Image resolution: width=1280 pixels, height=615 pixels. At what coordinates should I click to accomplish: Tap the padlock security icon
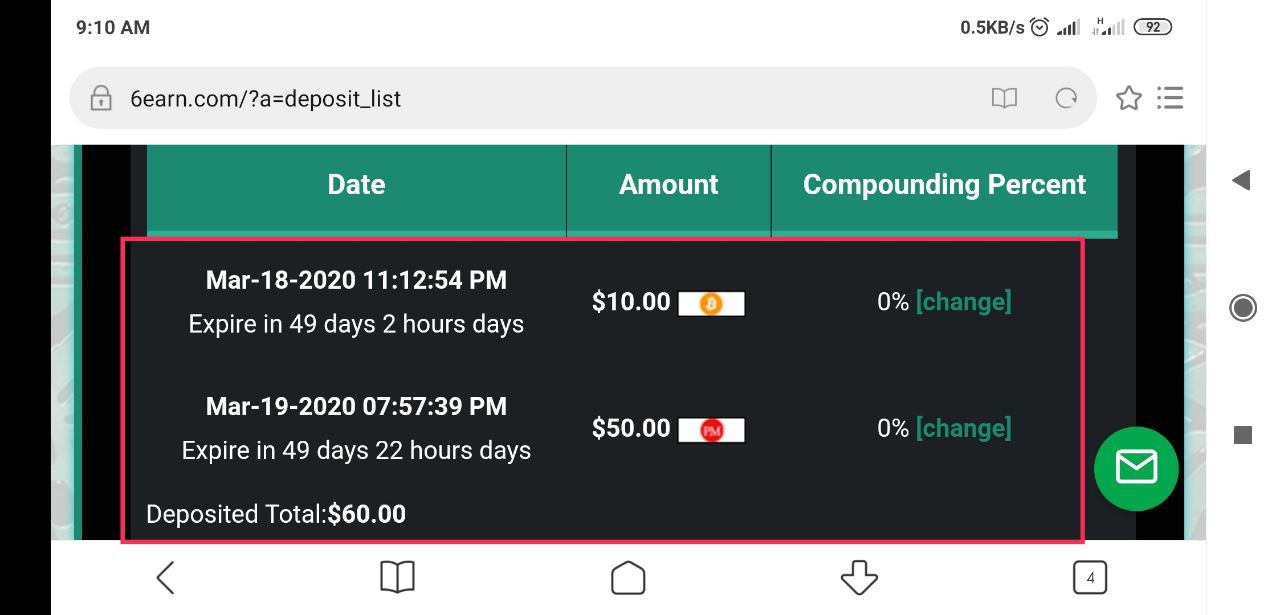100,98
